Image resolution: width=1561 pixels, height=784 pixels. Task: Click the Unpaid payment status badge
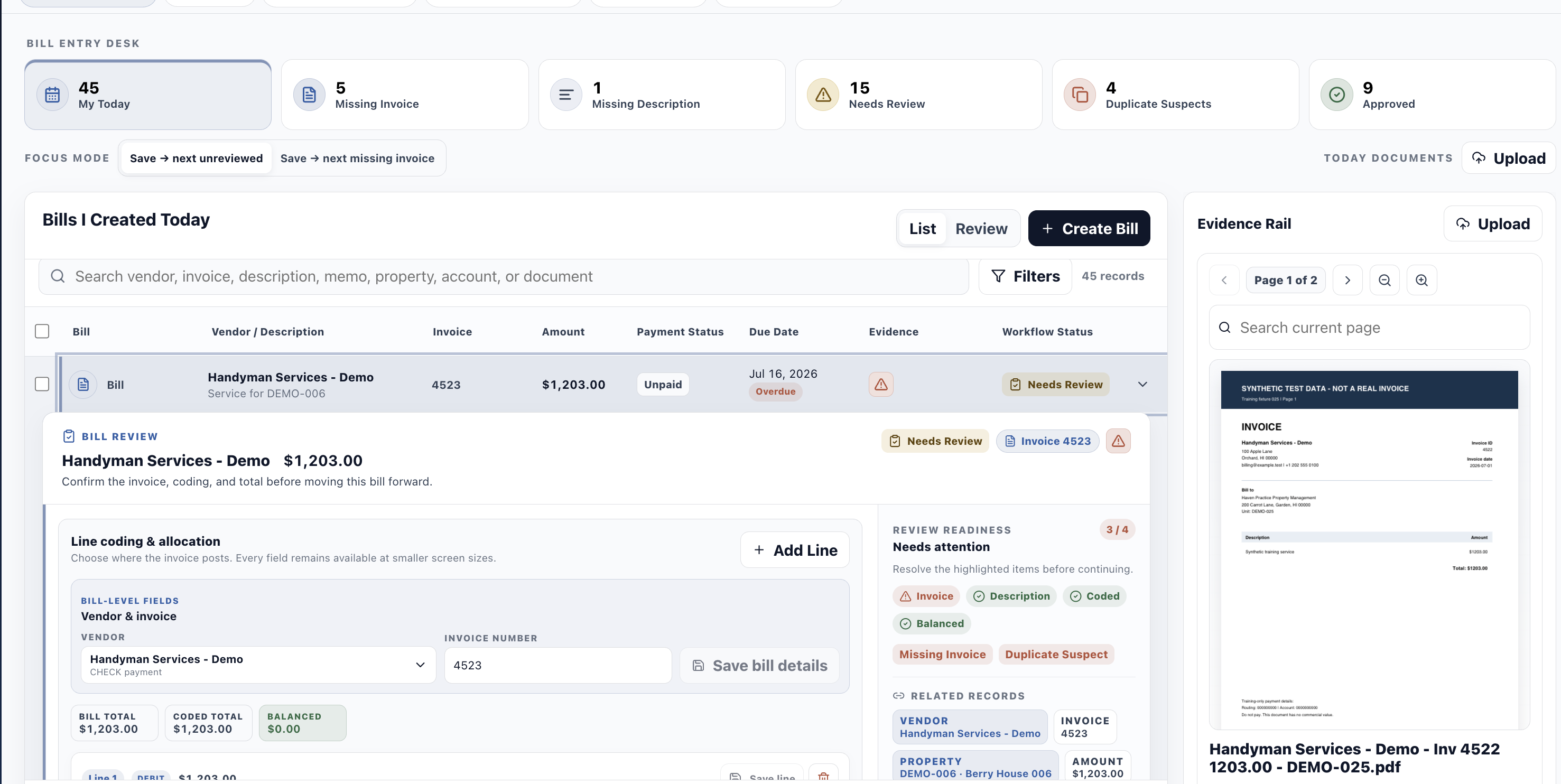click(662, 384)
